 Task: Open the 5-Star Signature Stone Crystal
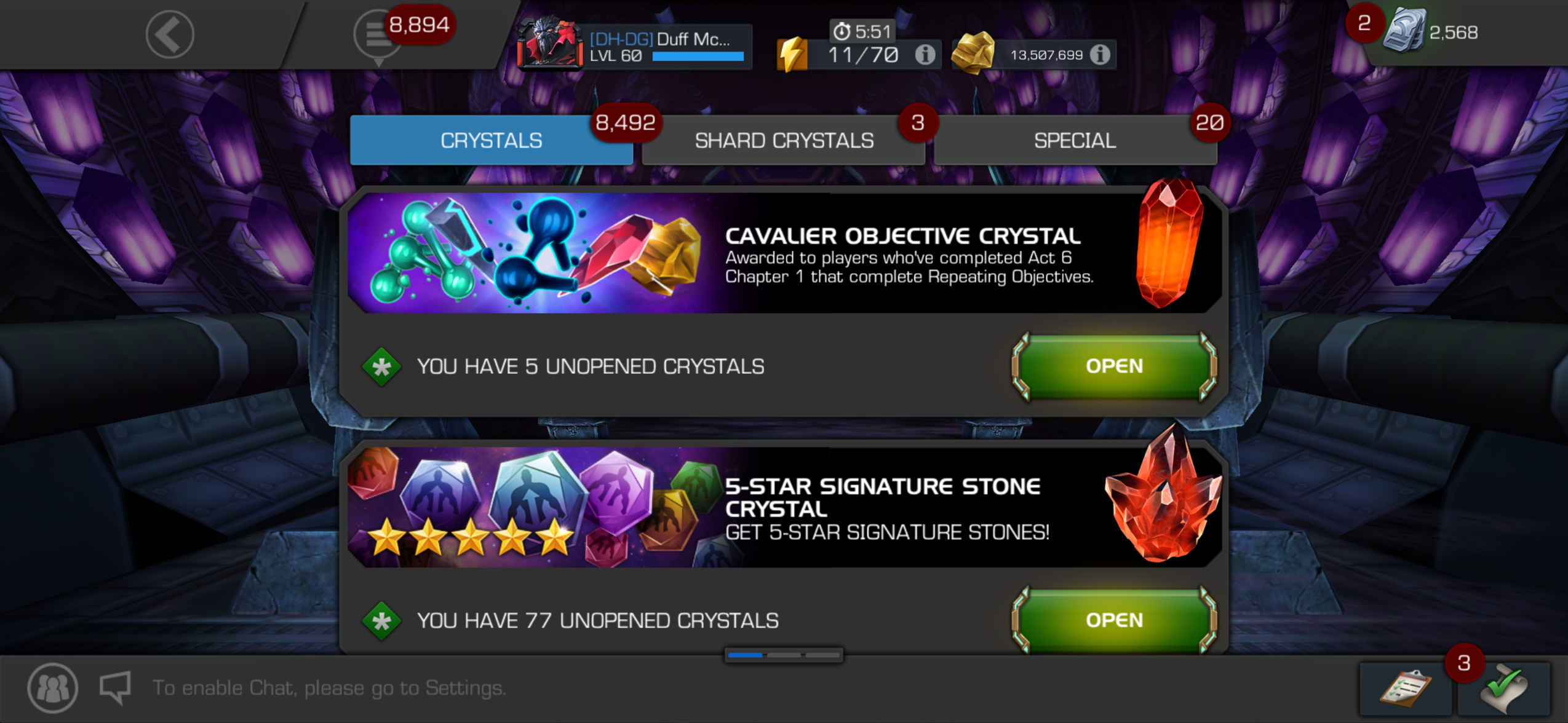pyautogui.click(x=1114, y=620)
